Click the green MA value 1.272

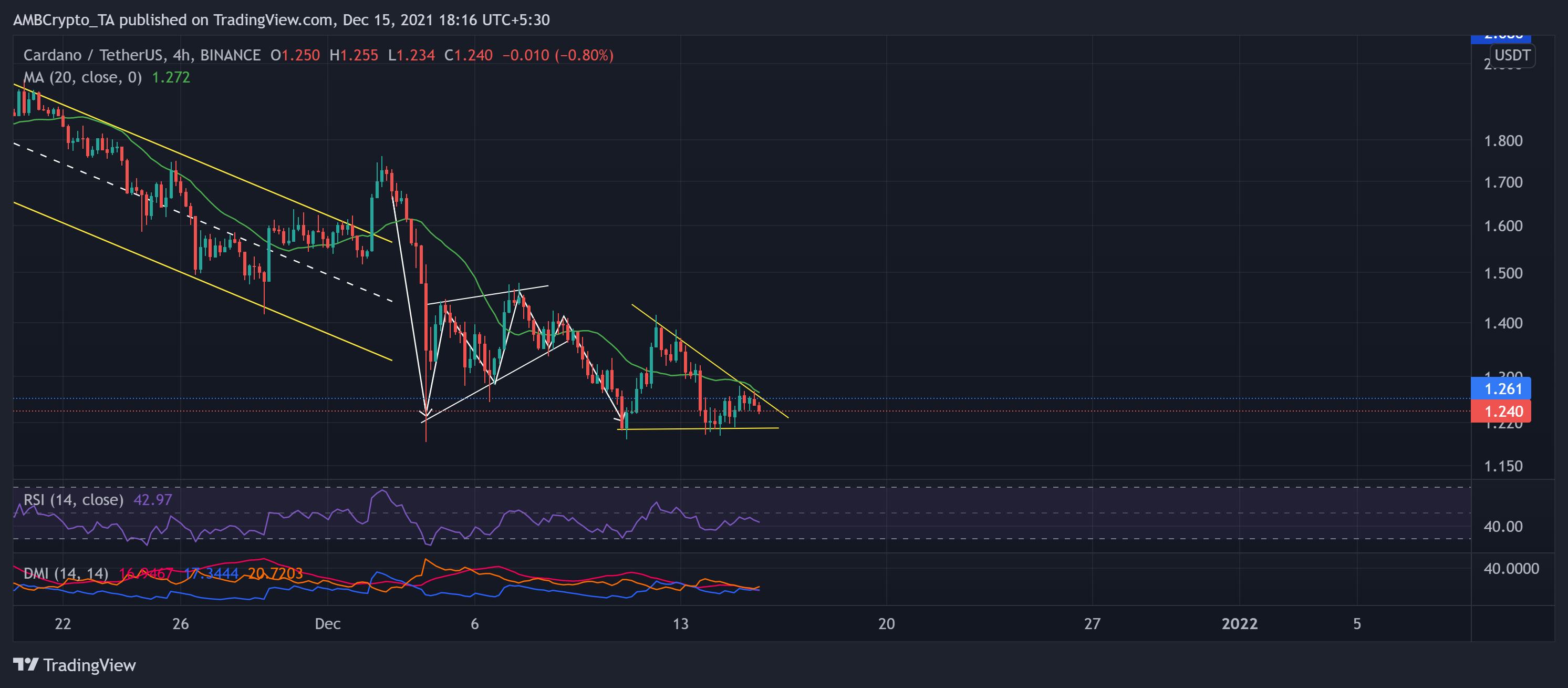[x=170, y=77]
